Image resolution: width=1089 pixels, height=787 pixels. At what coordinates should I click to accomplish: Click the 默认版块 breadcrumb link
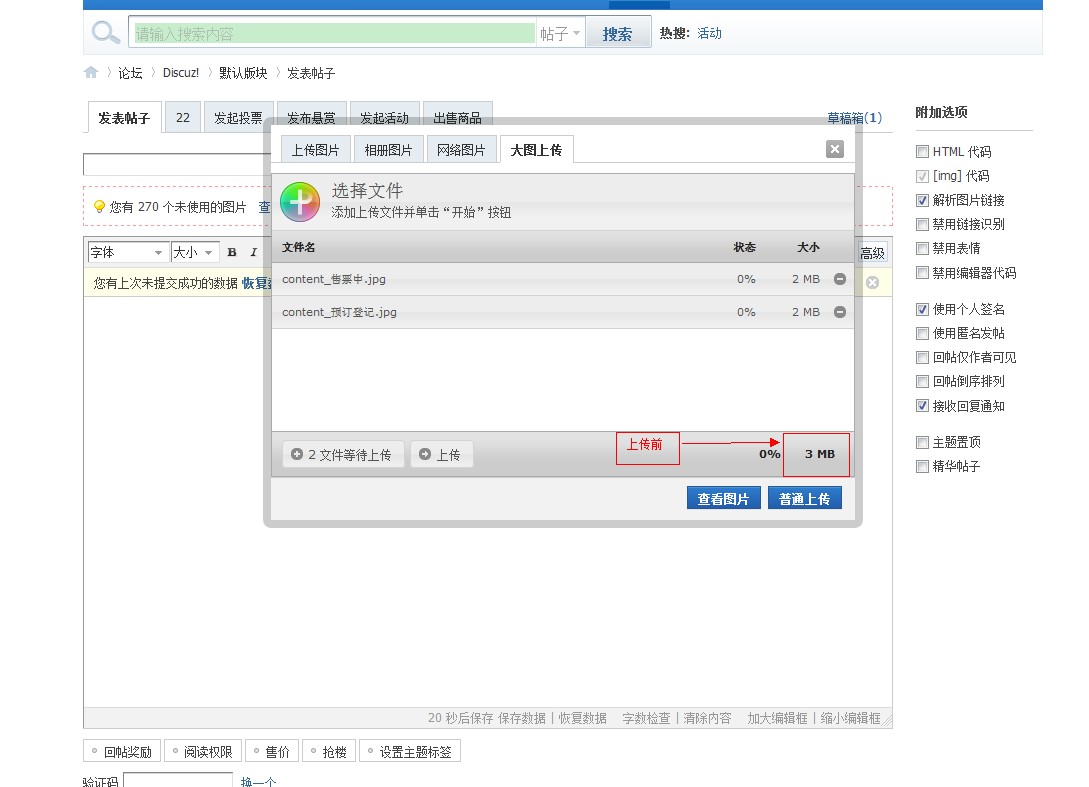tap(243, 72)
